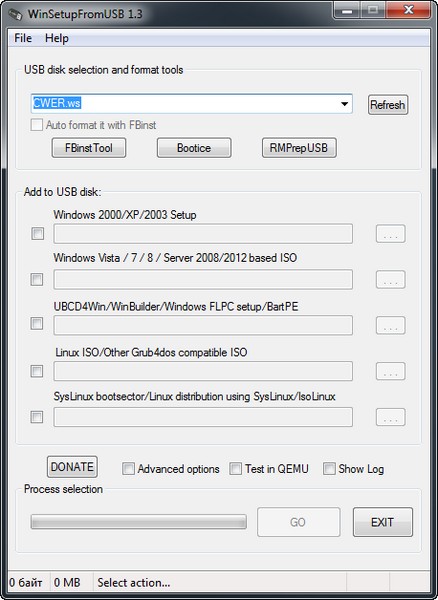Browse for Linux ISO file
Image resolution: width=438 pixels, height=600 pixels.
click(x=391, y=371)
